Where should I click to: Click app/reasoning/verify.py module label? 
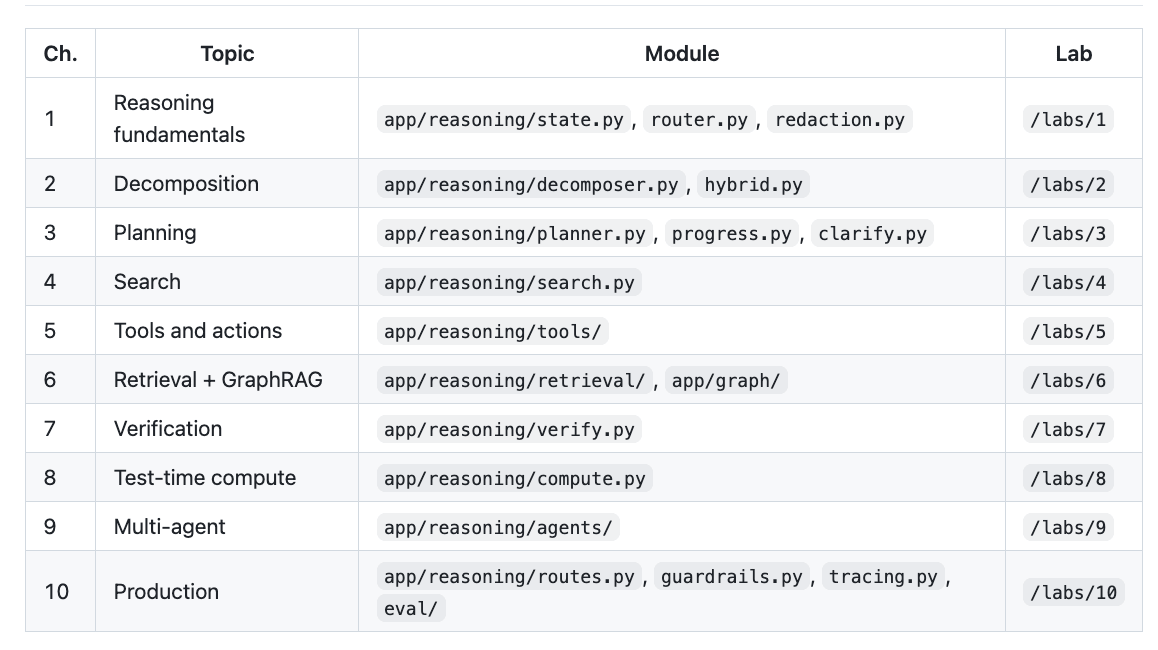click(509, 429)
